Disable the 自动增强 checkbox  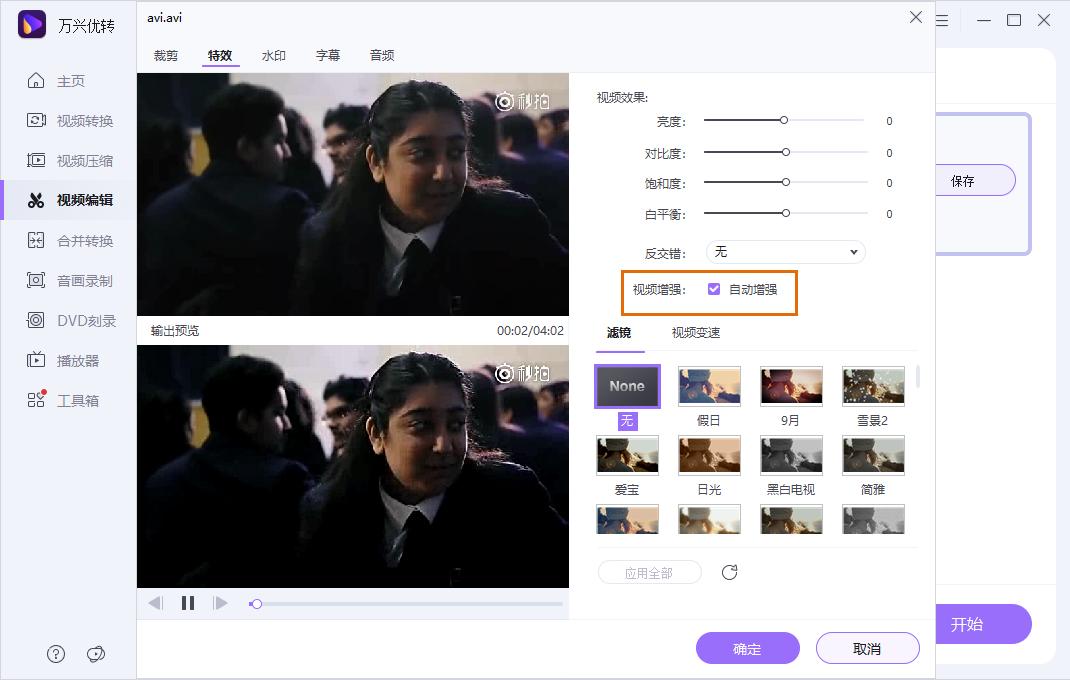point(714,288)
